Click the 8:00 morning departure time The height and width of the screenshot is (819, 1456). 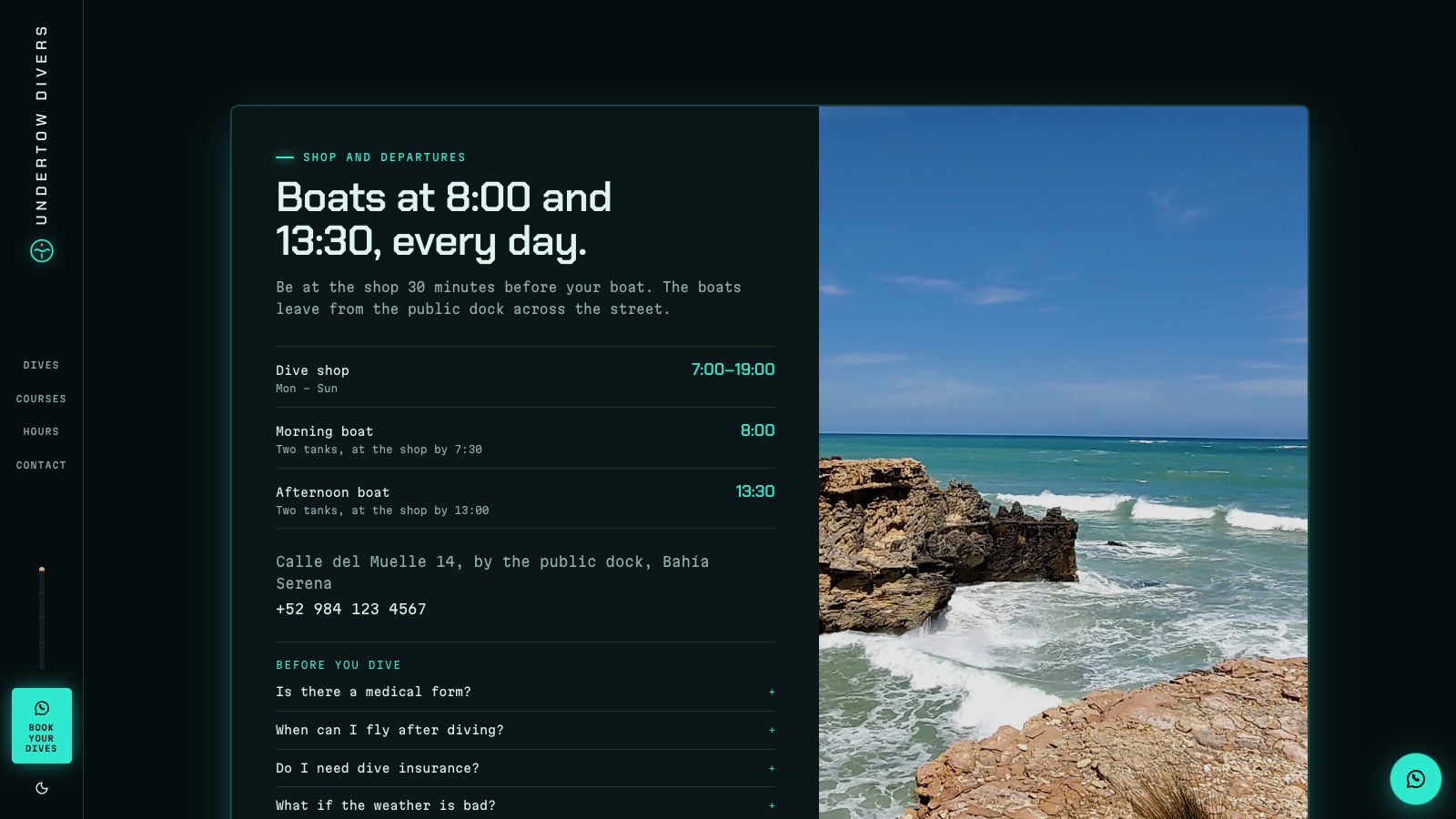(757, 430)
